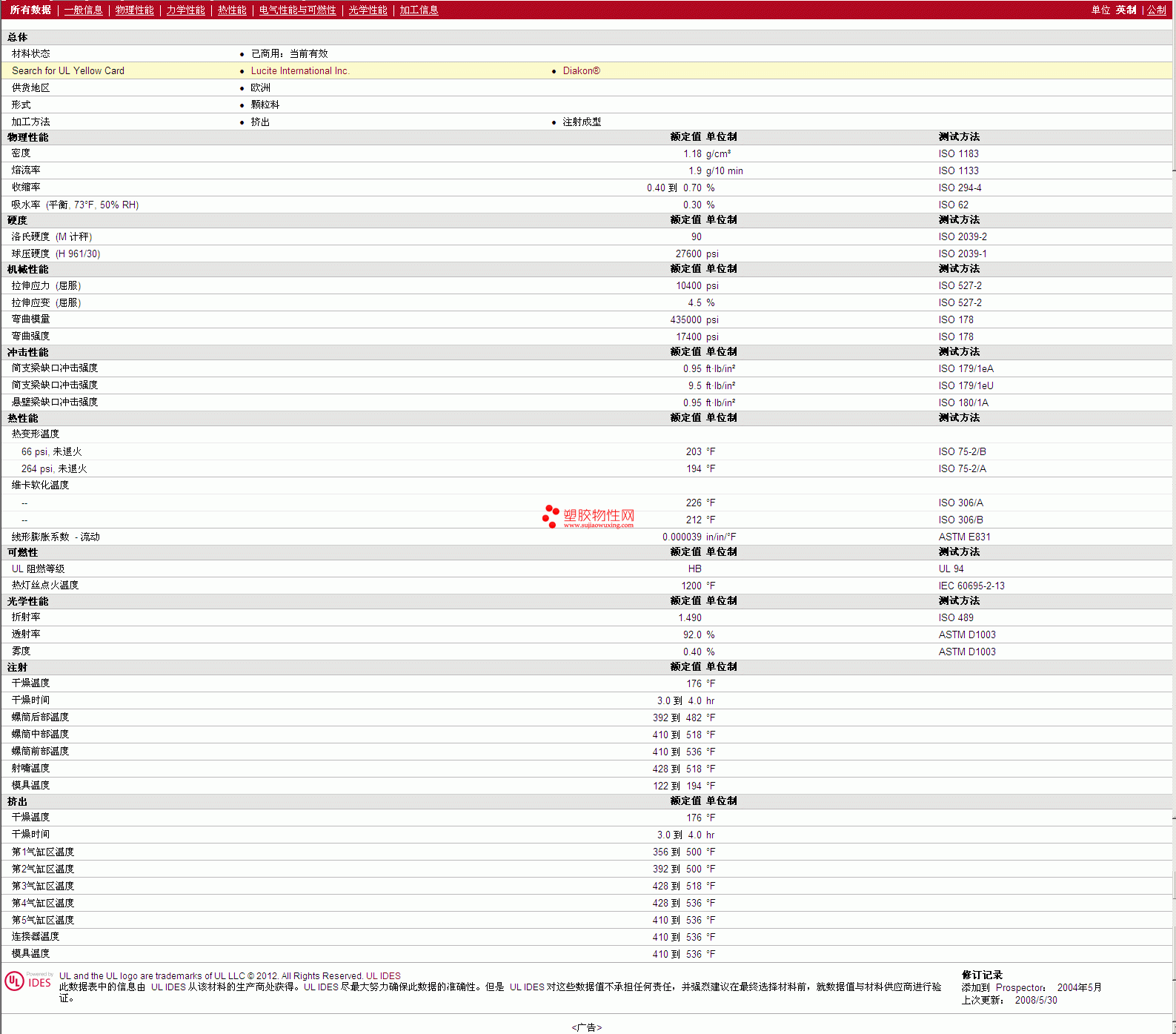This screenshot has width=1176, height=1034.
Task: Click ASTM E831 test method
Action: [965, 537]
